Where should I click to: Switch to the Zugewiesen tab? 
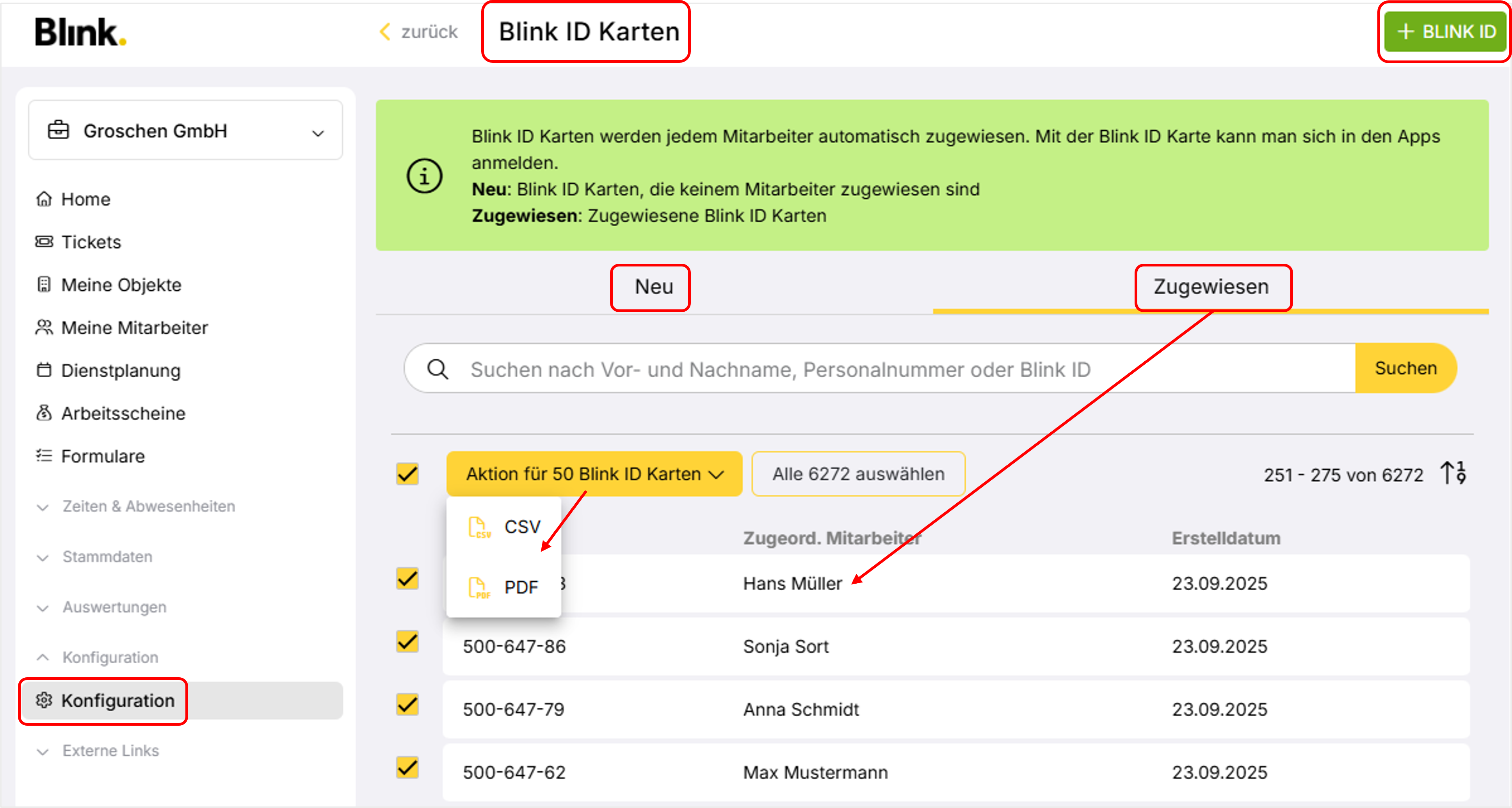point(1211,287)
